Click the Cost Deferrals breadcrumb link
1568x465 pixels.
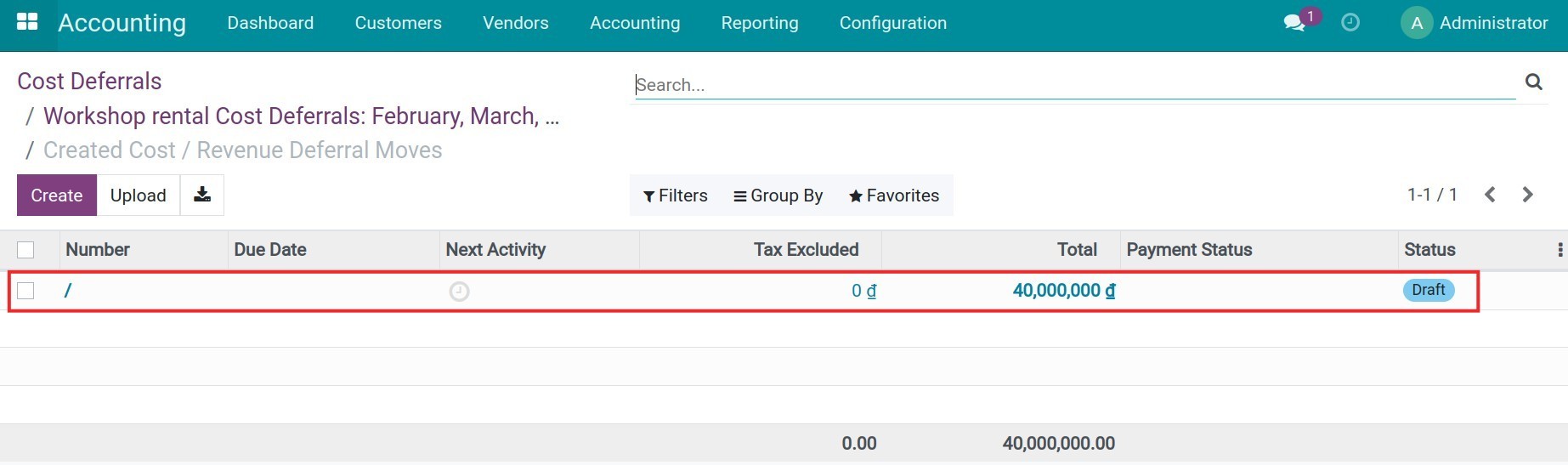click(x=89, y=81)
